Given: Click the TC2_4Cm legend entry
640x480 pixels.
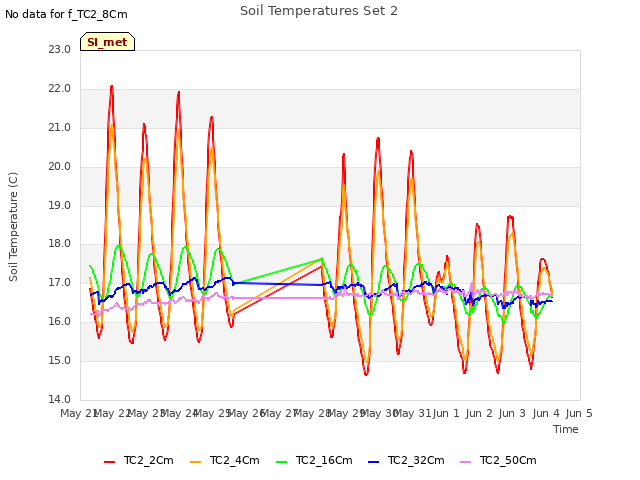Looking at the screenshot, I should click(224, 460).
